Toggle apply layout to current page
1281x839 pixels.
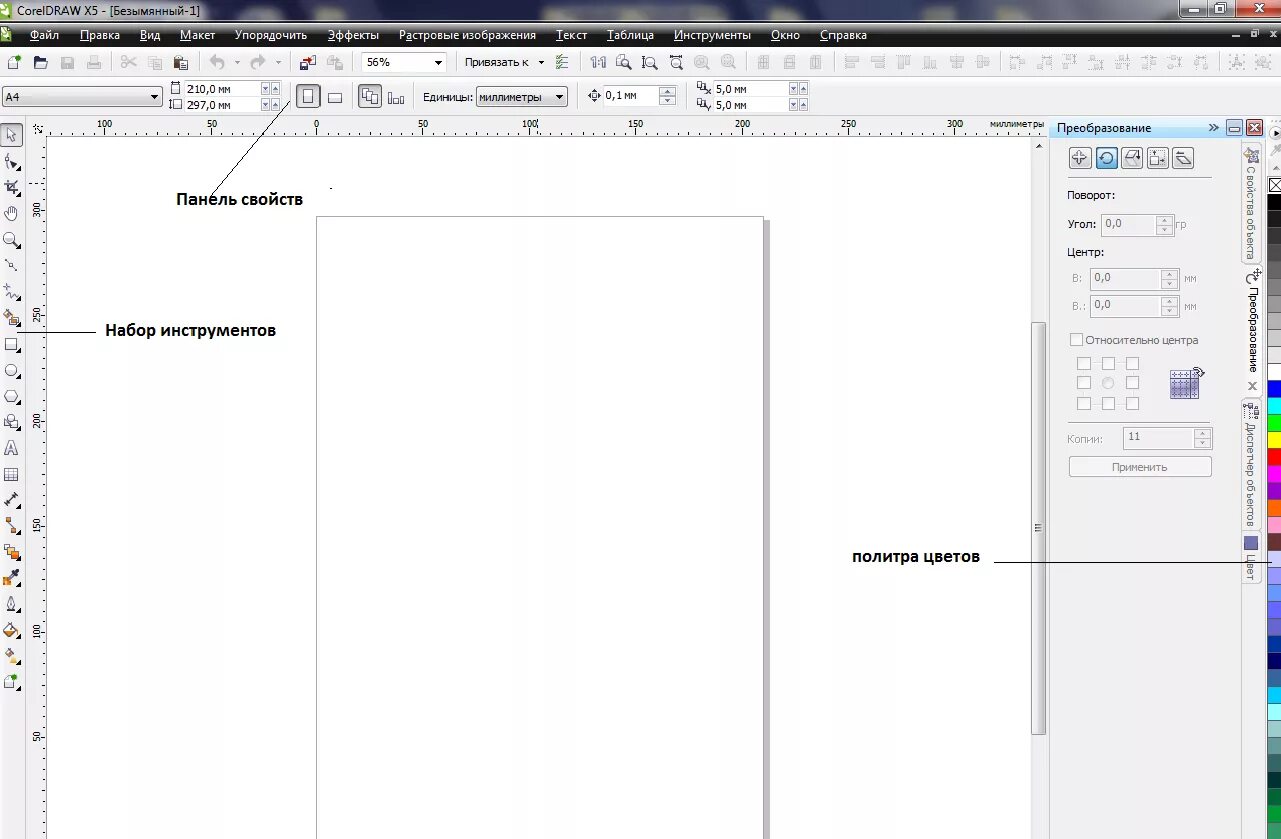[396, 97]
